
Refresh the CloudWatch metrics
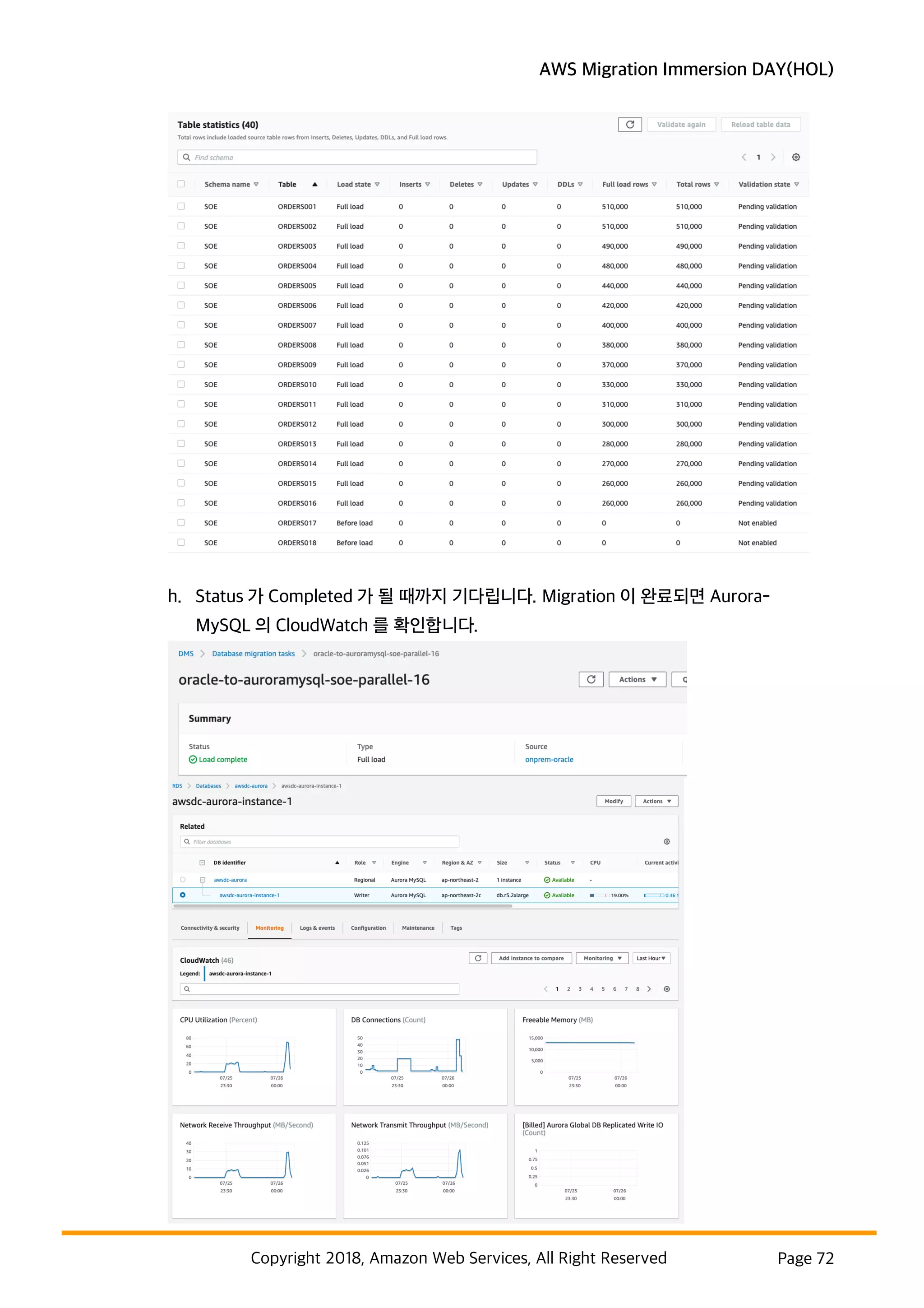coord(478,959)
